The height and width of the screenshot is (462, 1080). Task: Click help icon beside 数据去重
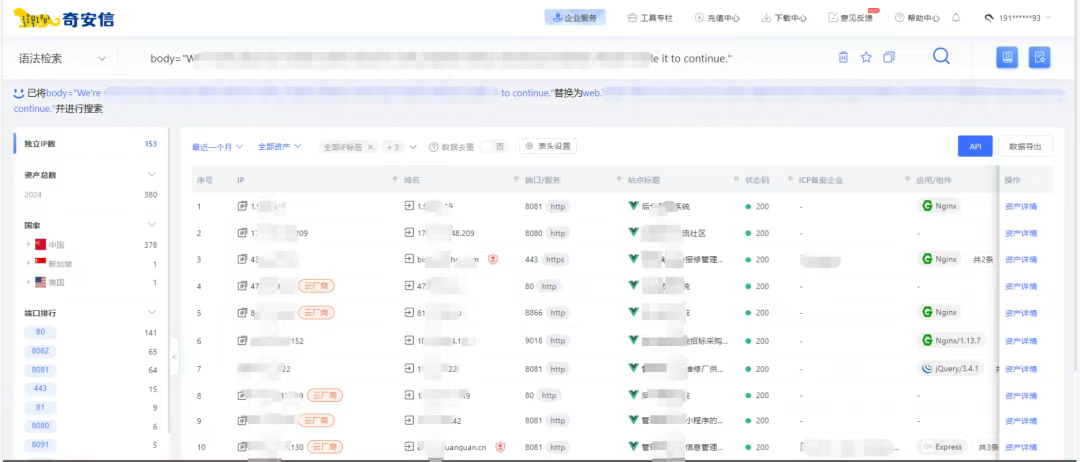(x=433, y=147)
